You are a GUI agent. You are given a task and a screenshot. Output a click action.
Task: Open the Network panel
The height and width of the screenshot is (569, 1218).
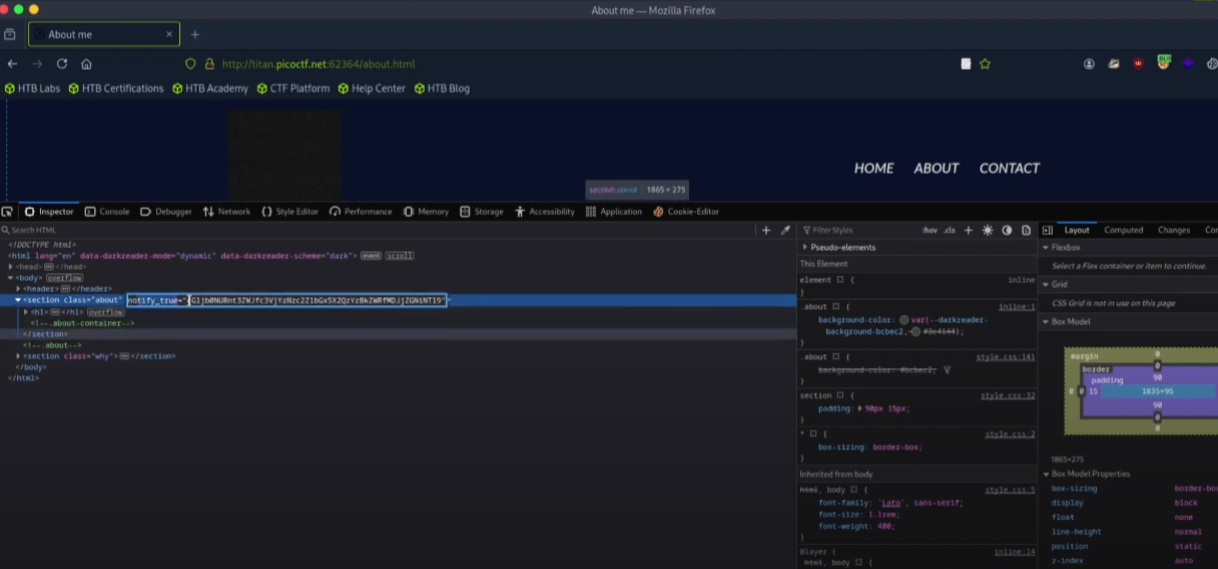point(226,212)
